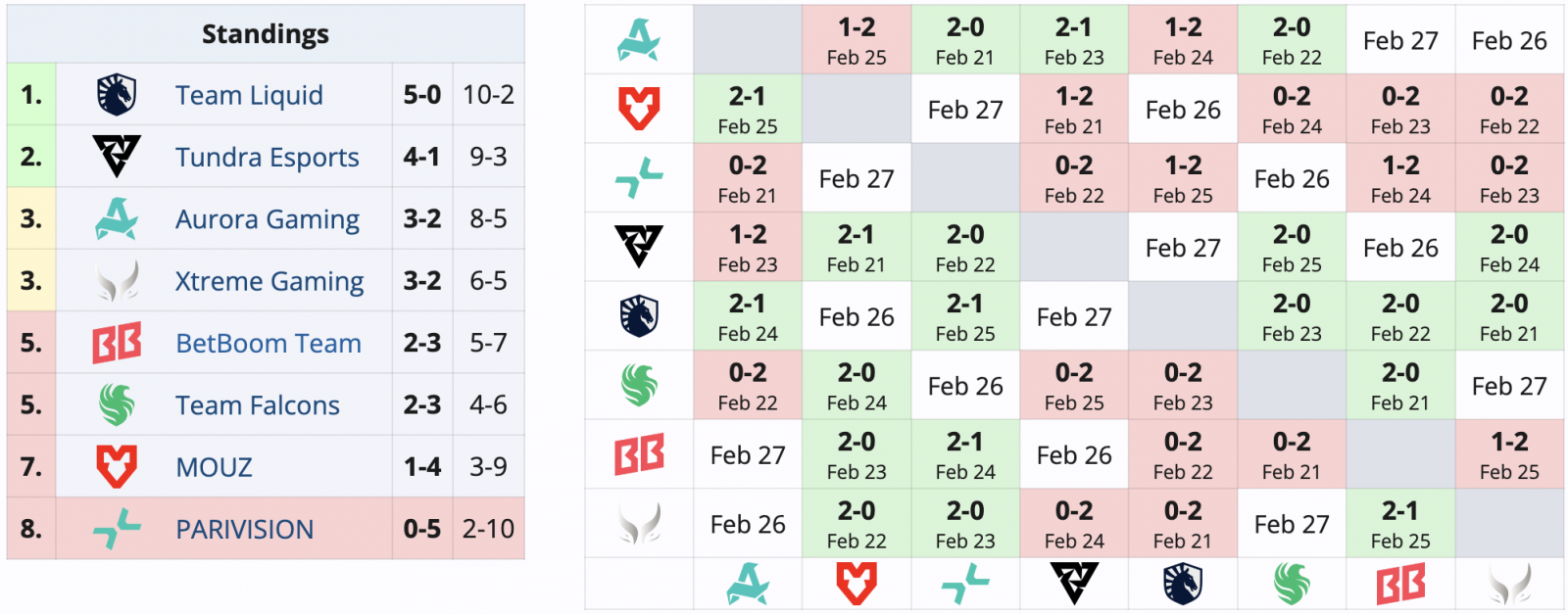Image resolution: width=1568 pixels, height=614 pixels.
Task: Open the BetBoom Team link
Action: point(268,343)
